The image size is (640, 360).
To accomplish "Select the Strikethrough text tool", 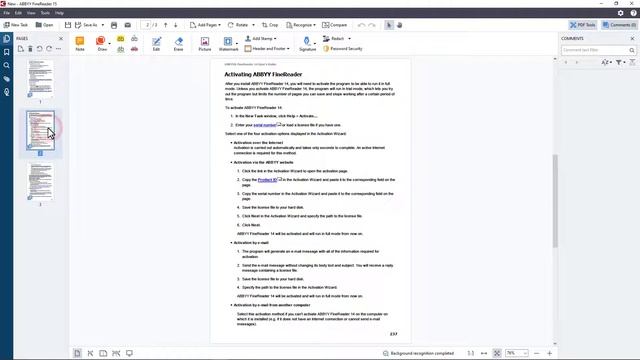I will click(x=134, y=49).
